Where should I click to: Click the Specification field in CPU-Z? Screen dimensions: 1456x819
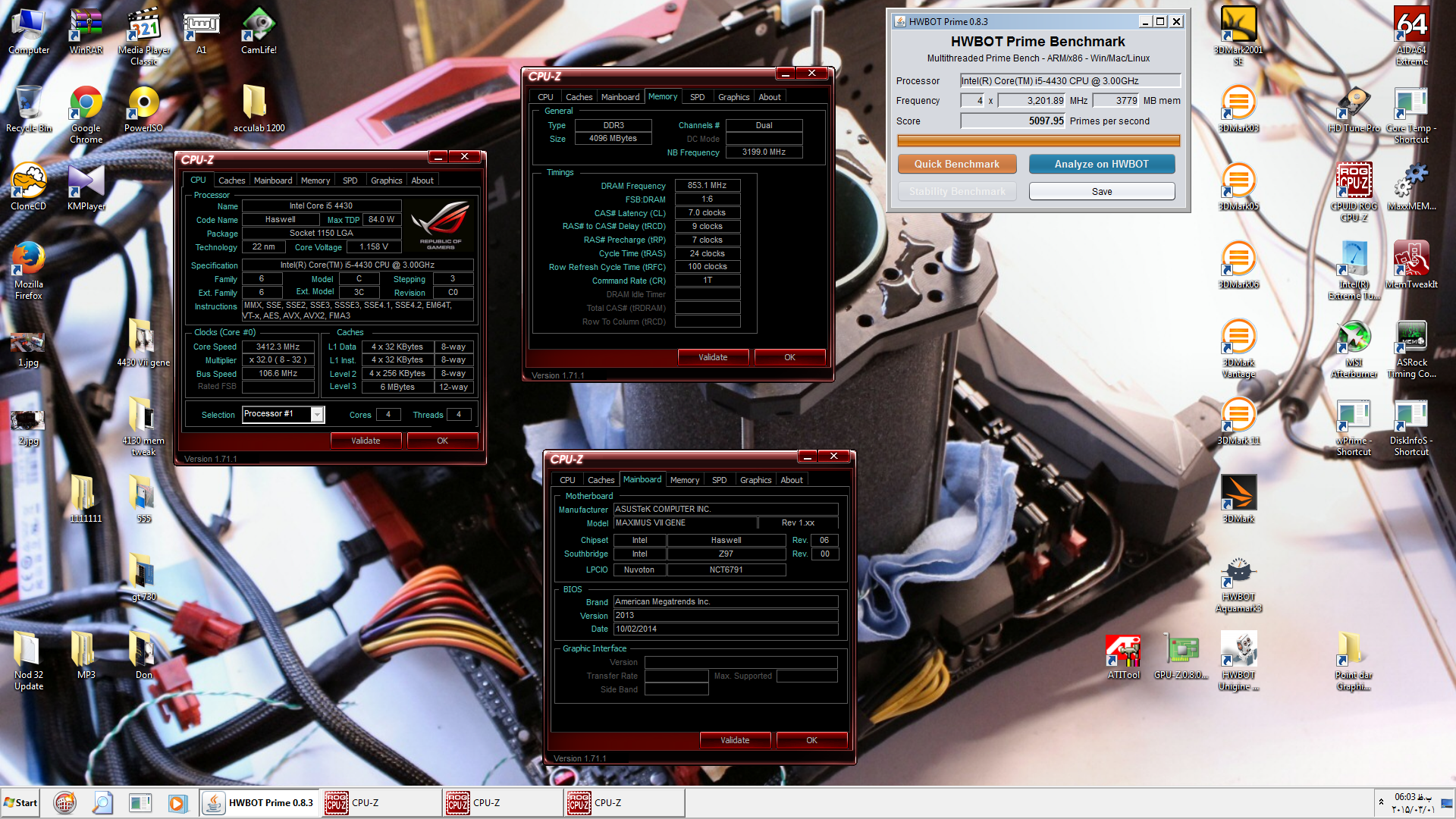pos(357,265)
